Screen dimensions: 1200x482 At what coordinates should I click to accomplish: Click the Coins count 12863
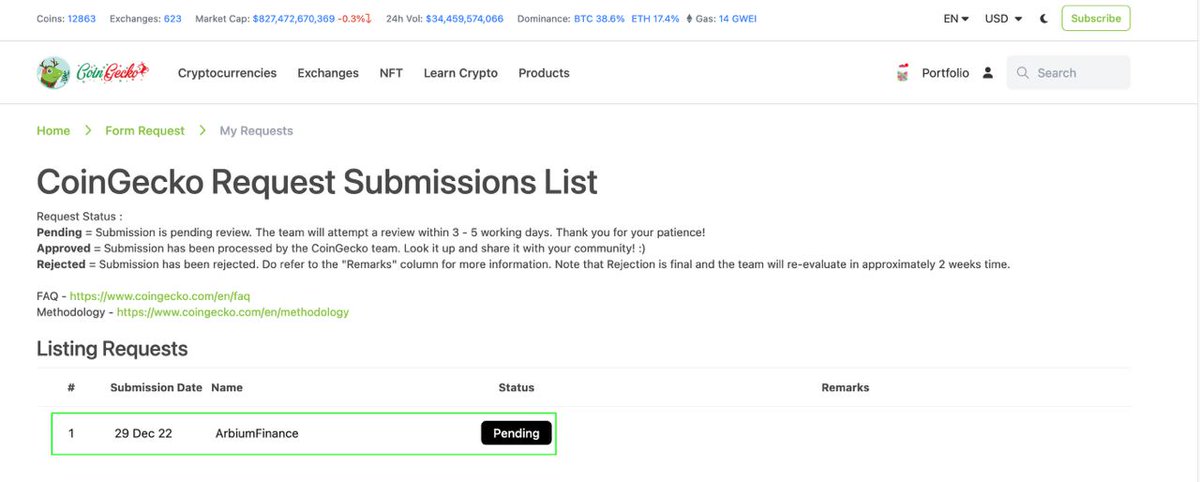click(83, 19)
